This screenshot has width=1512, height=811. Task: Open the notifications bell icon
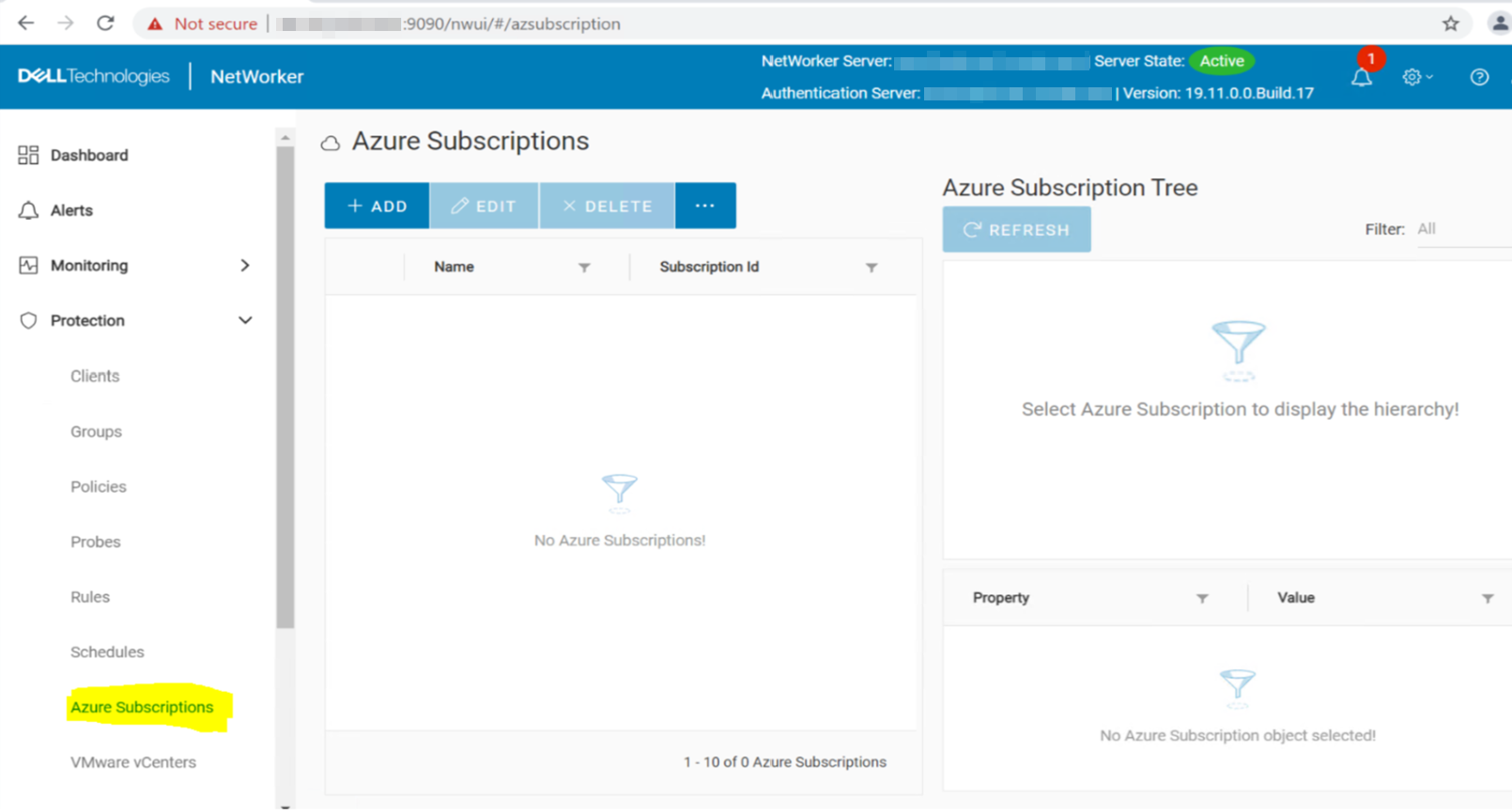click(x=1361, y=78)
